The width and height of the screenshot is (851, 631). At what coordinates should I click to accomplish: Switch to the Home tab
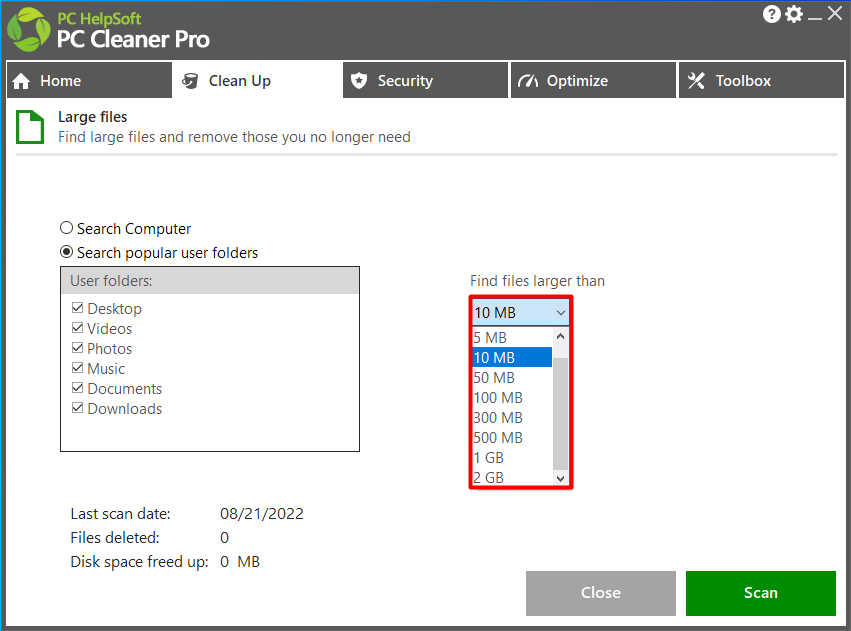click(90, 80)
